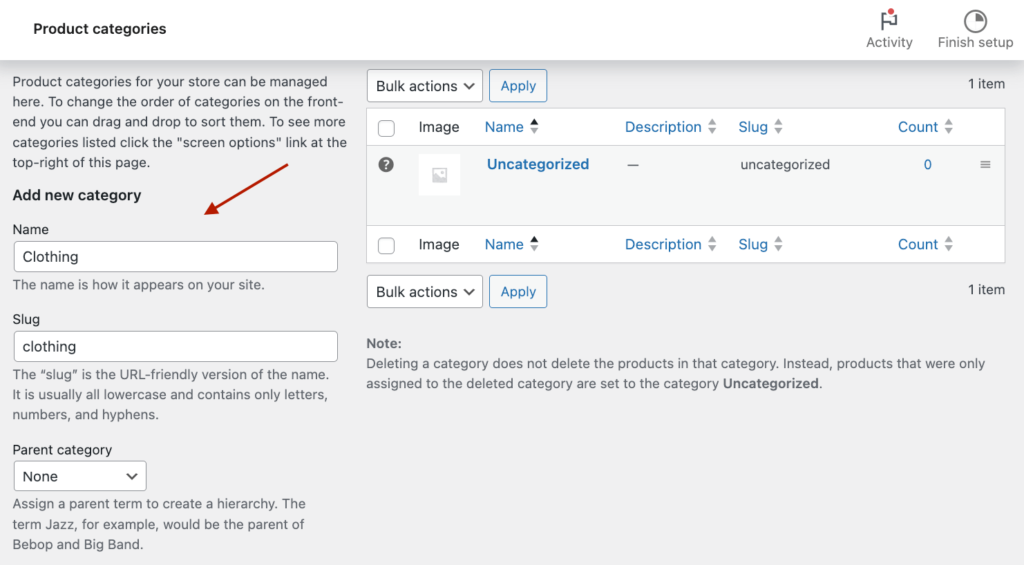The image size is (1024, 565).
Task: Click the Image column label in footer
Action: (439, 244)
